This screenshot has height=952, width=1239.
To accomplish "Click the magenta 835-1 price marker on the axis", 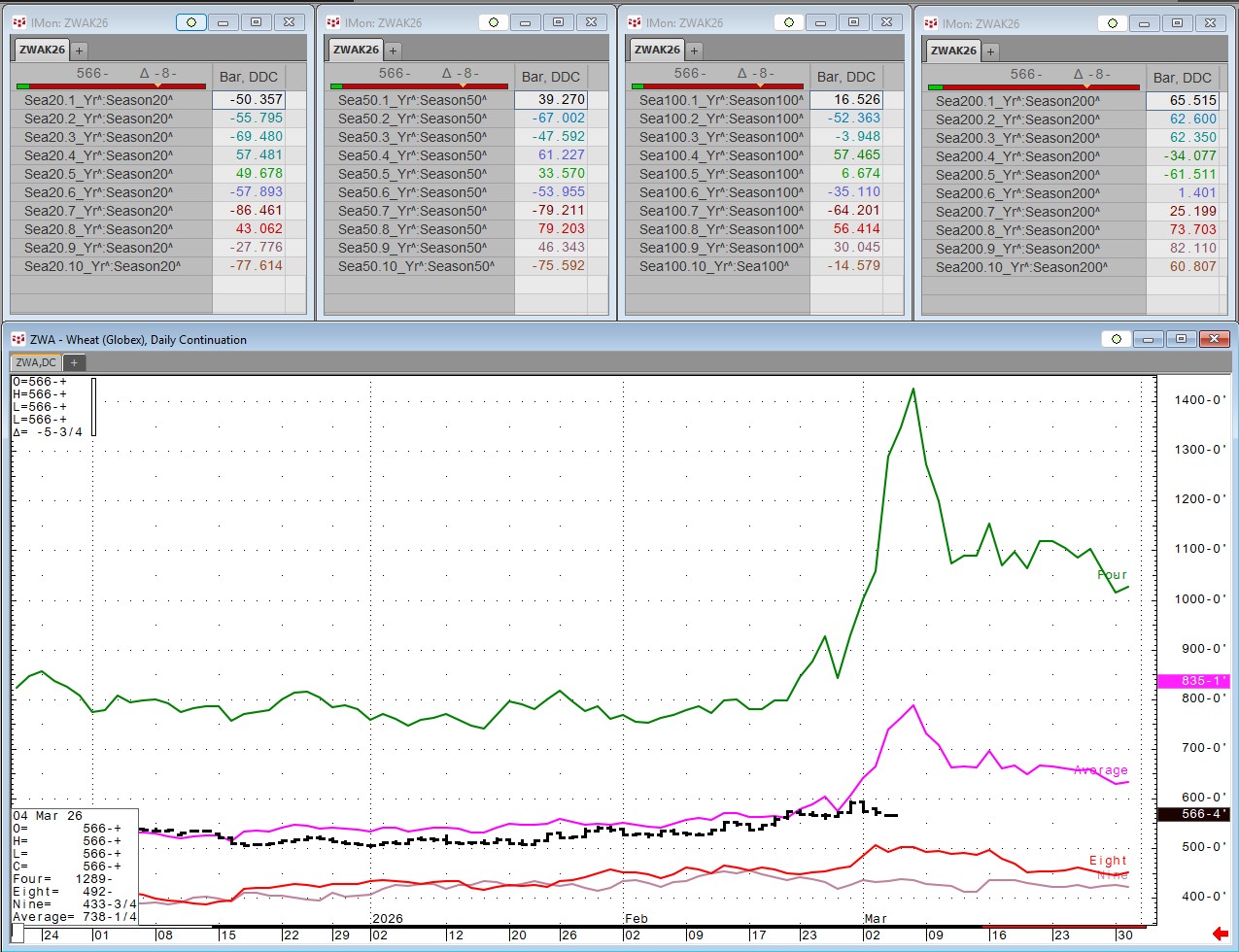I will [x=1205, y=681].
